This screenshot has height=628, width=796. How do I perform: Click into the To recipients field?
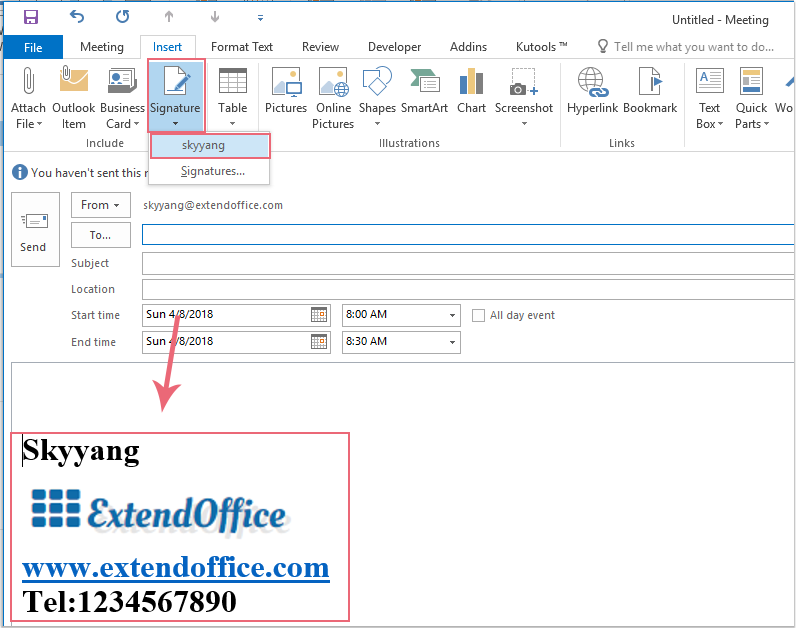(x=468, y=235)
